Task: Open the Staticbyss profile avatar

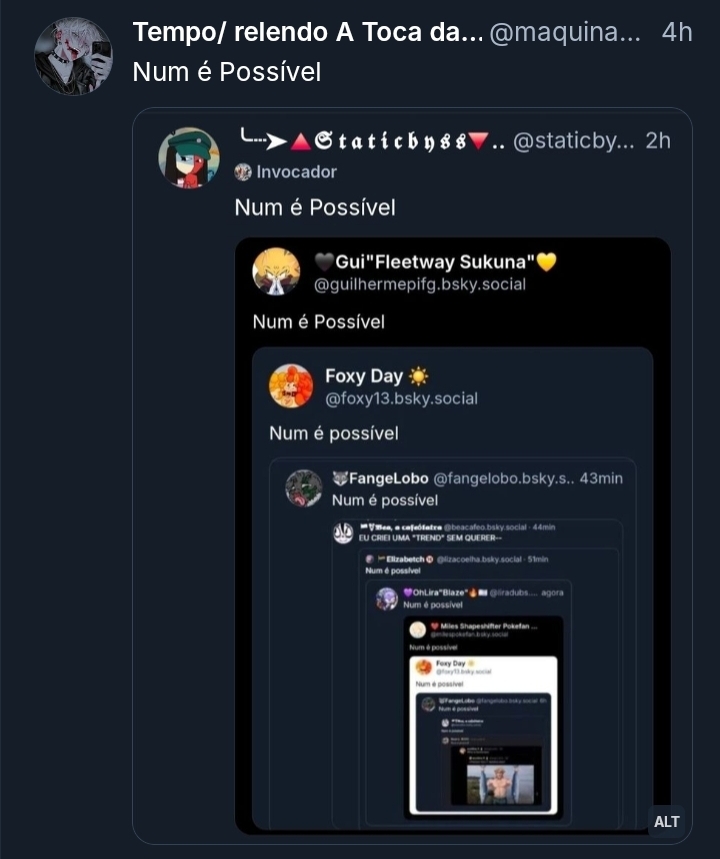Action: pyautogui.click(x=188, y=158)
